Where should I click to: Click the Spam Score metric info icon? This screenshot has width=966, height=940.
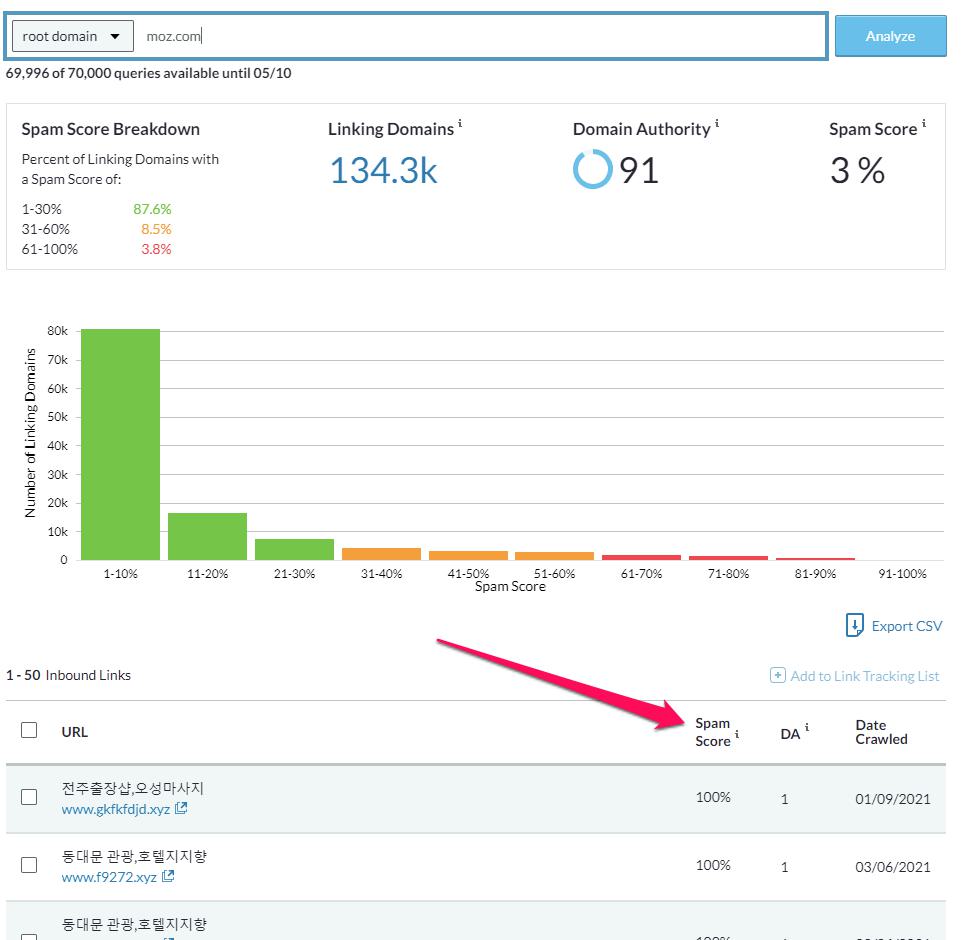point(922,122)
